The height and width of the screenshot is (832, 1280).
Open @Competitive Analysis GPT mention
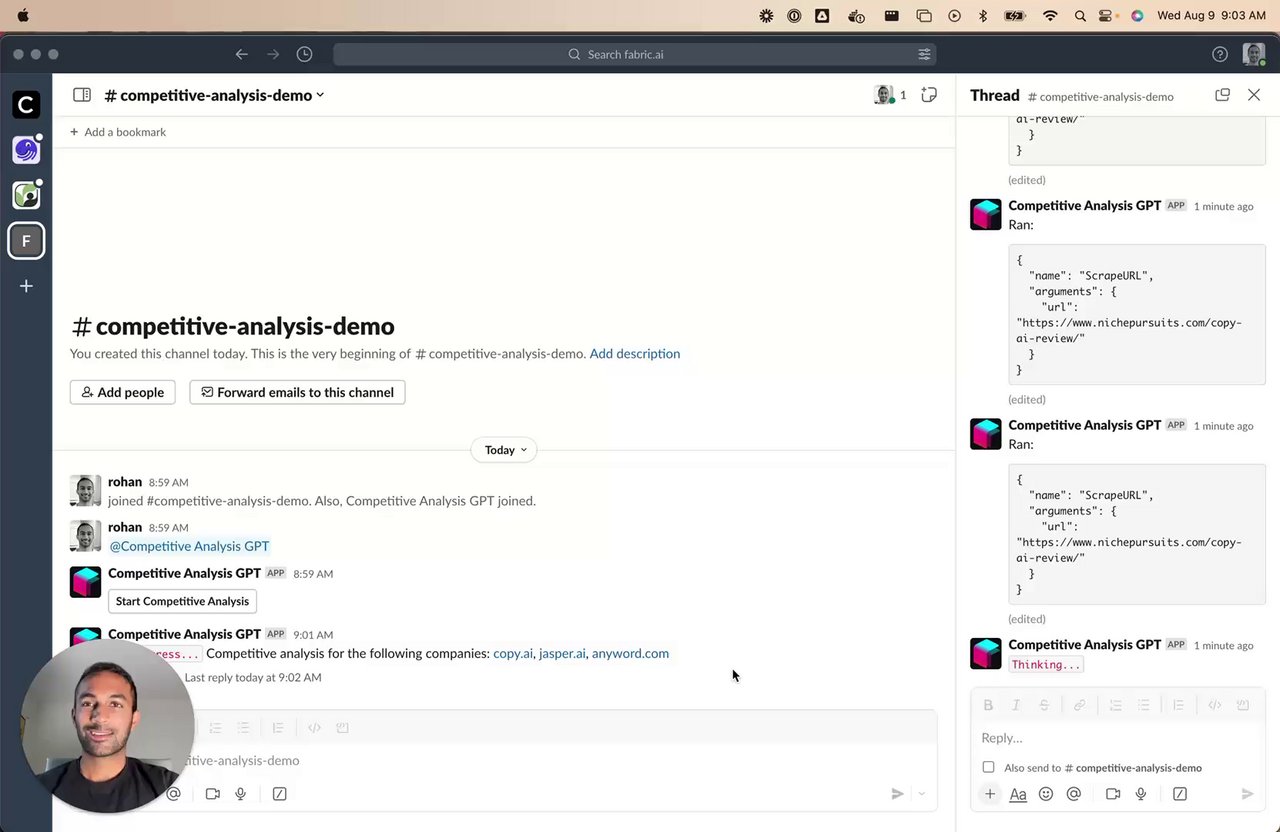coord(189,546)
